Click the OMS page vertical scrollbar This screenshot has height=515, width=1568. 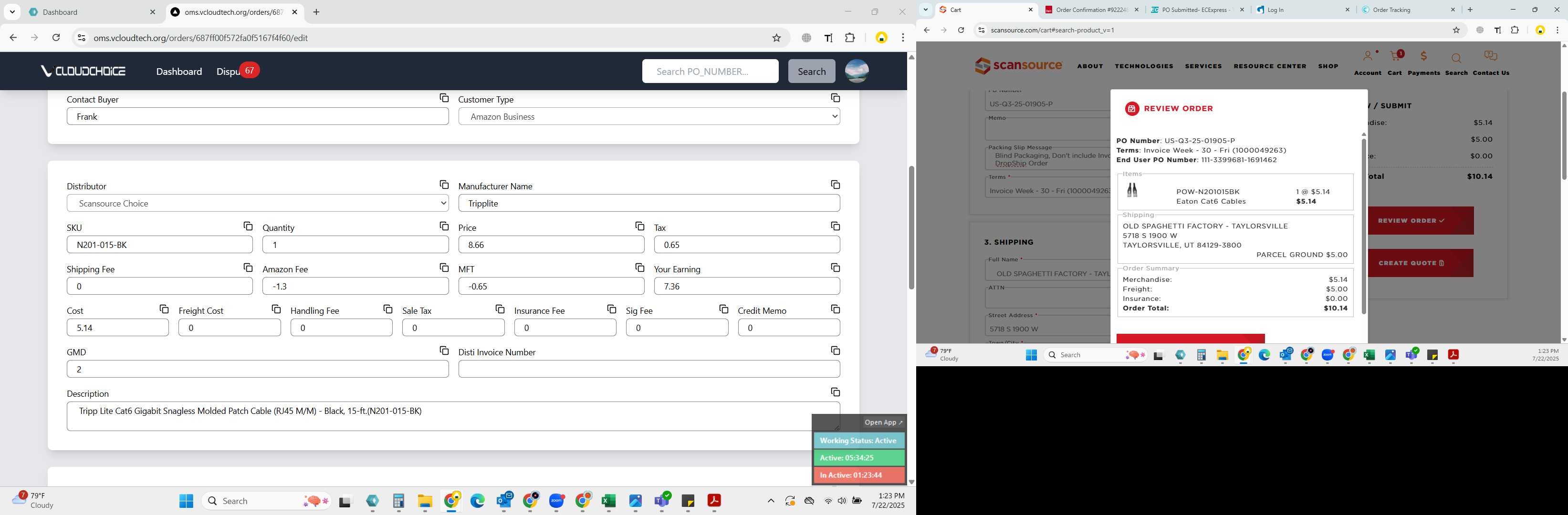coord(911,228)
